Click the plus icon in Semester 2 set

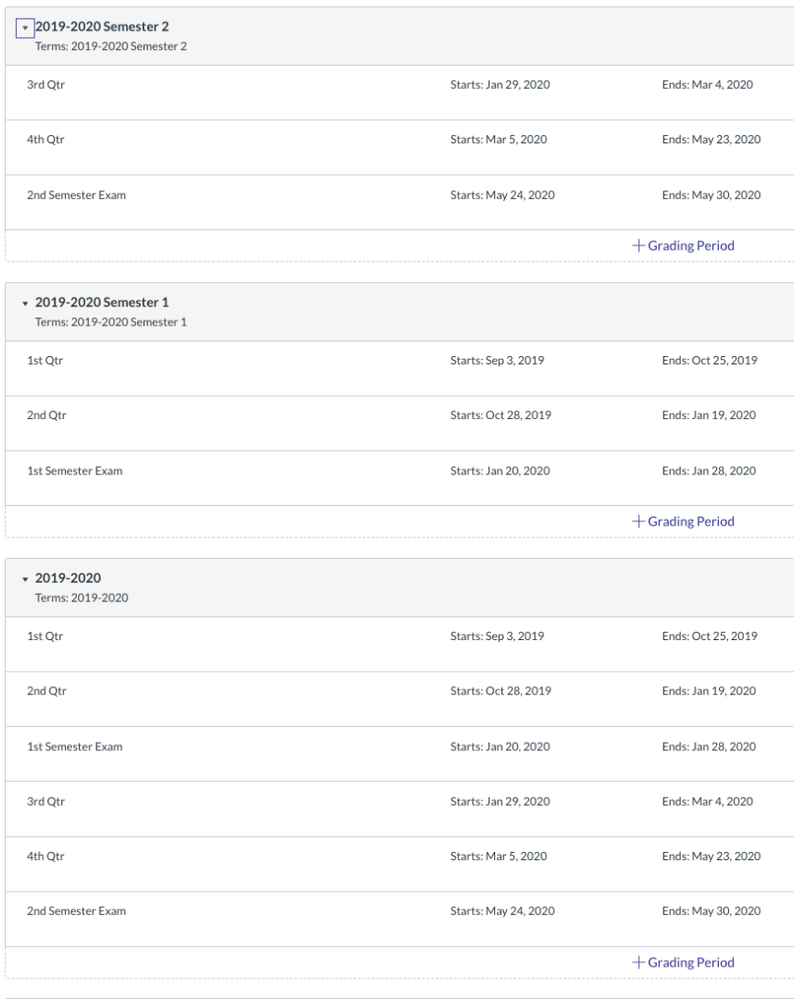(638, 245)
